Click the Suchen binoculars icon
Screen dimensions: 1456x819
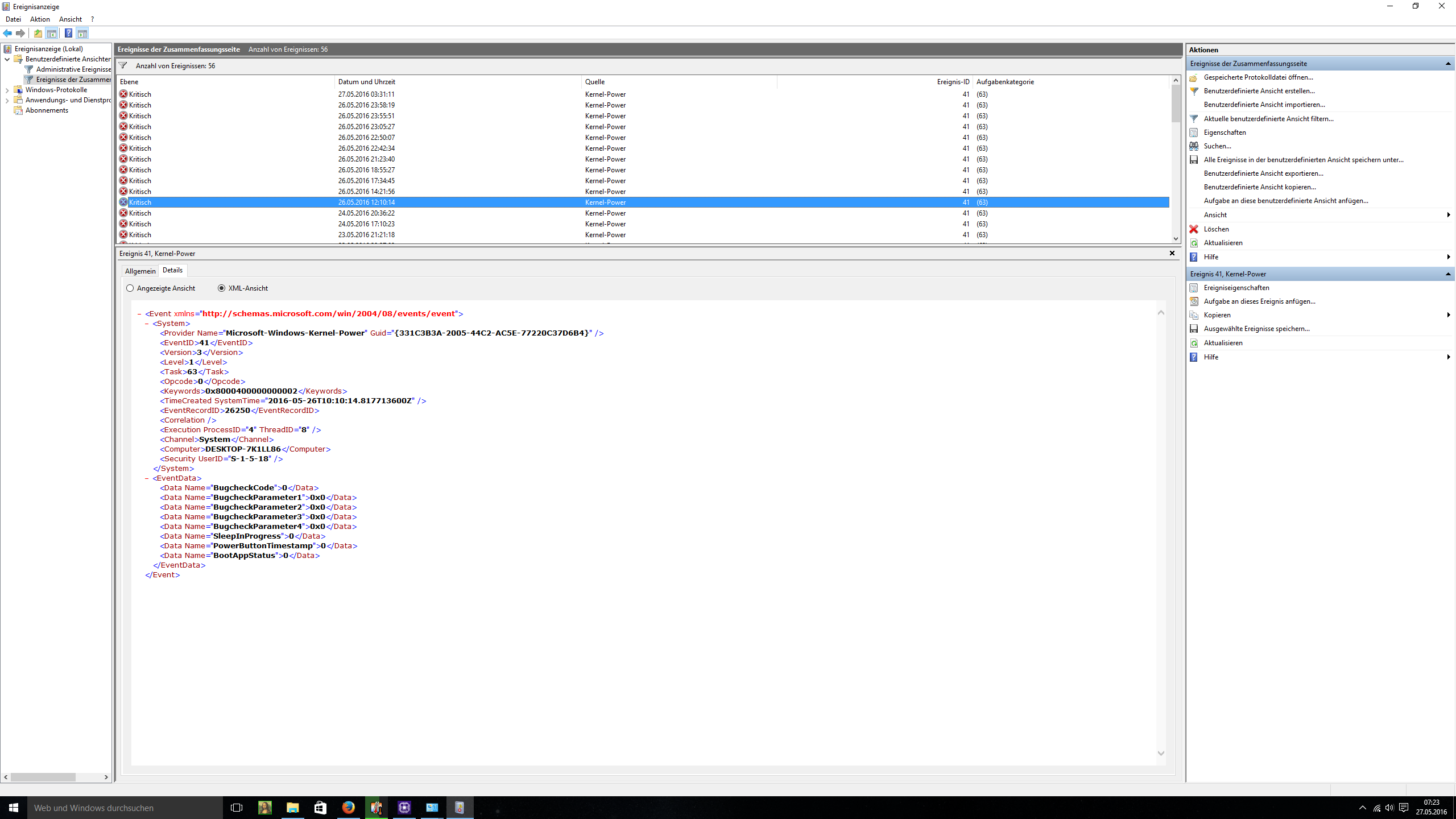click(x=1194, y=146)
